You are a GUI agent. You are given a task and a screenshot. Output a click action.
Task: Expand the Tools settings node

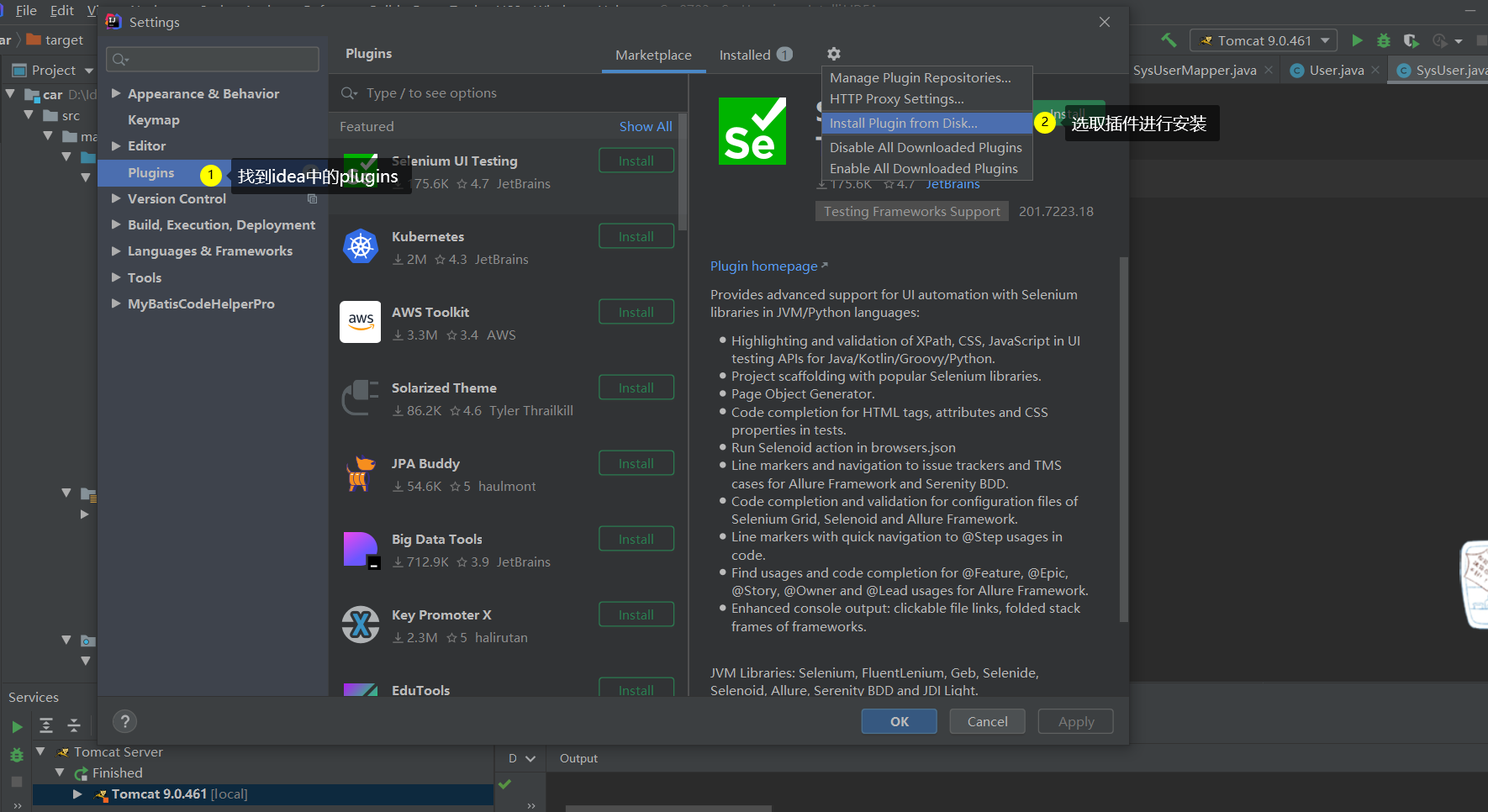[x=116, y=277]
